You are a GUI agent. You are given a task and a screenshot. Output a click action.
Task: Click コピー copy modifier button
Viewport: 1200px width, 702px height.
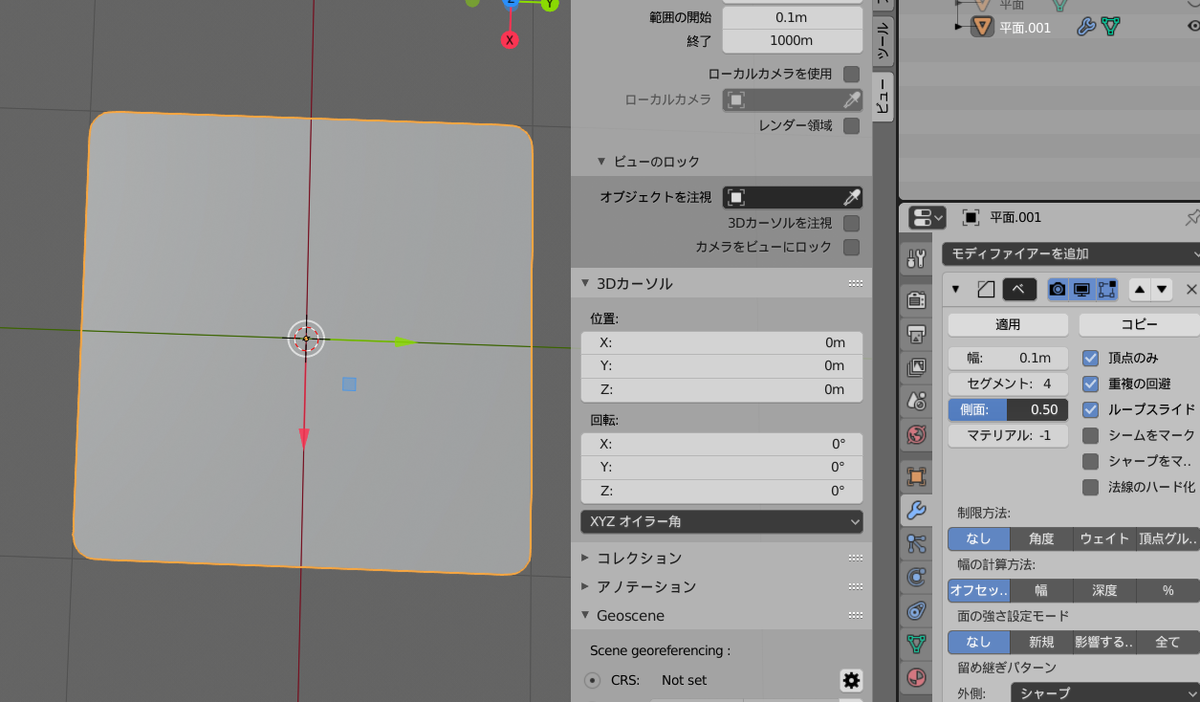(x=1139, y=325)
